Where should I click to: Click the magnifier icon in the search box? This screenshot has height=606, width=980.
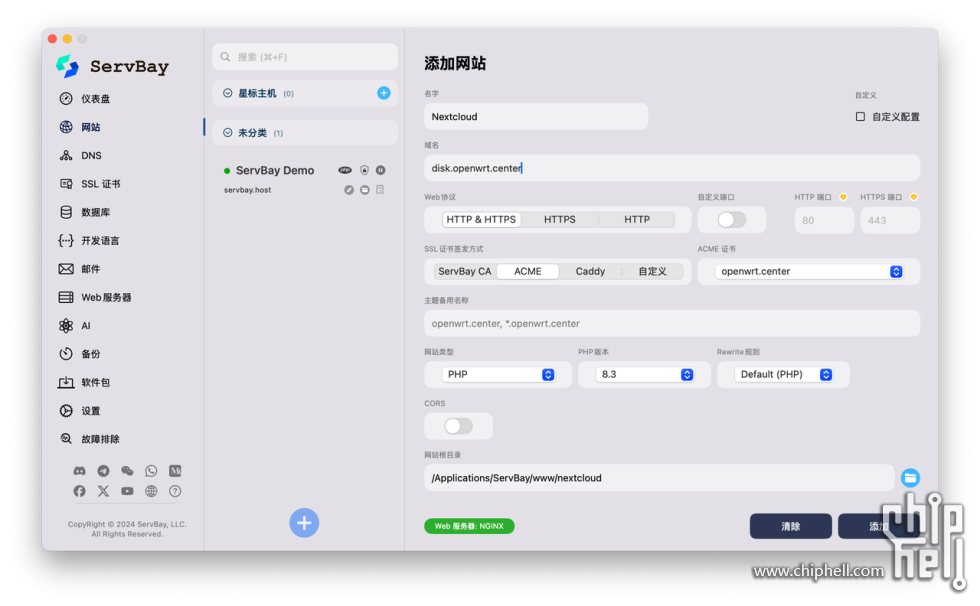click(x=225, y=57)
